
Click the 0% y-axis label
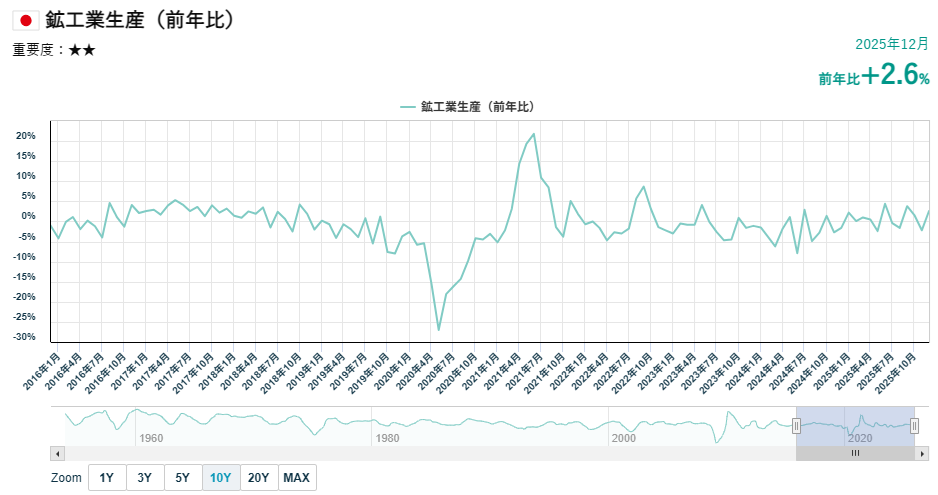(x=28, y=216)
